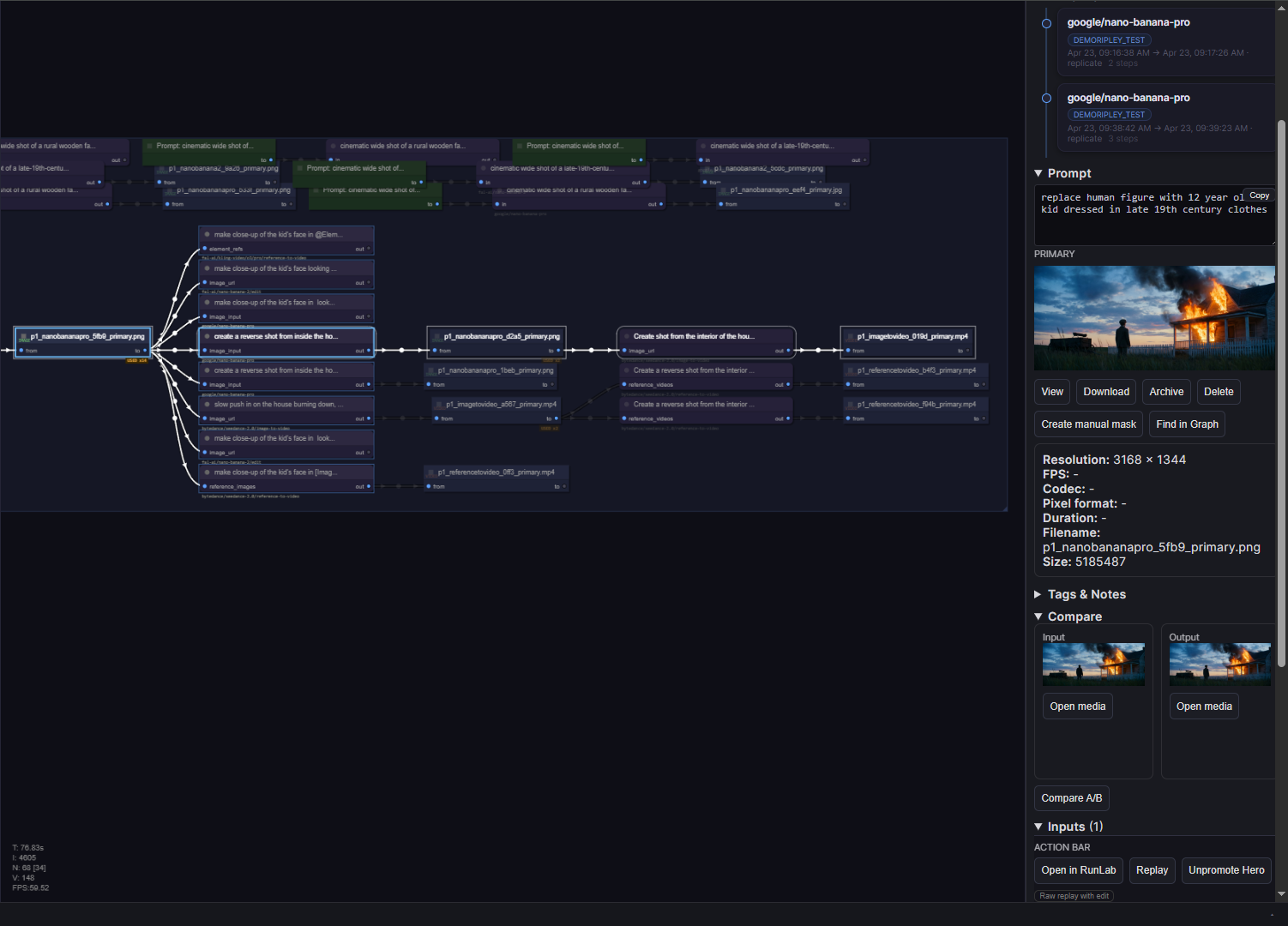1288x926 pixels.
Task: Click image_input port of highlighted reverse shot node
Action: tap(205, 351)
